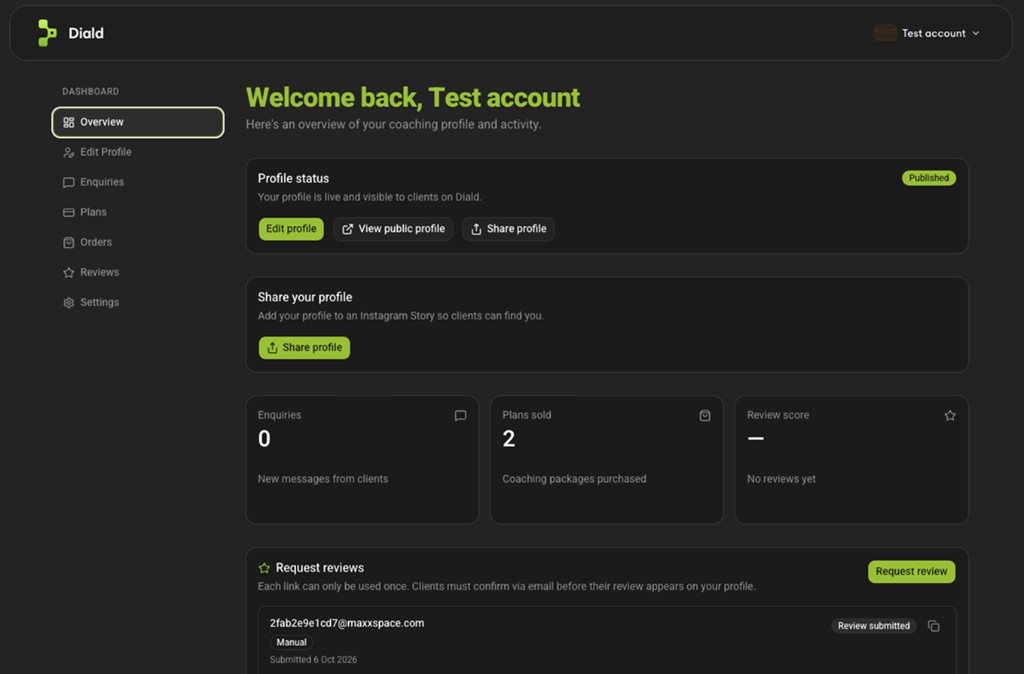Viewport: 1024px width, 674px height.
Task: Click 'No reviews yet' text
Action: (781, 479)
